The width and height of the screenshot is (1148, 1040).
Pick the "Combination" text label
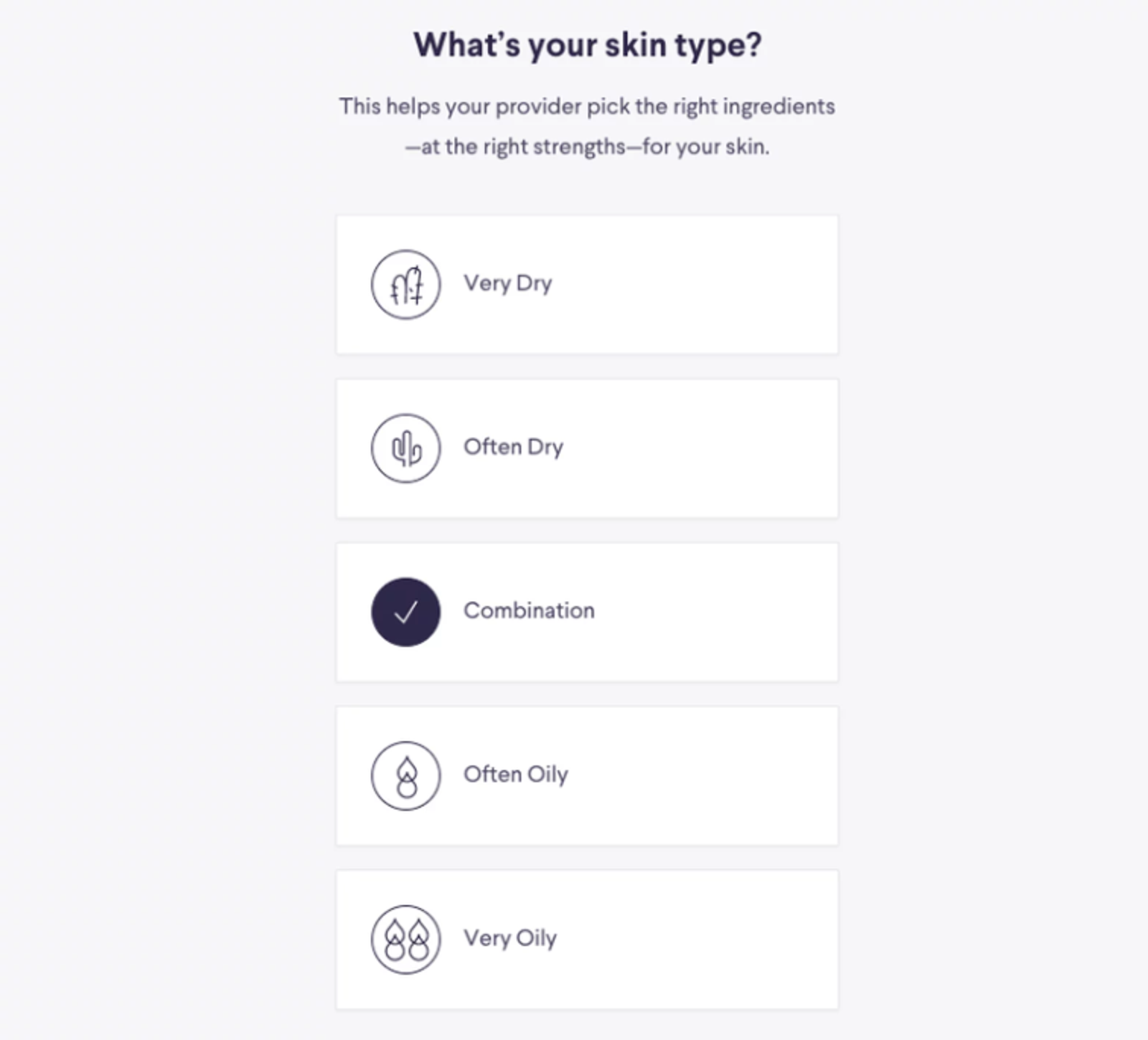(529, 610)
